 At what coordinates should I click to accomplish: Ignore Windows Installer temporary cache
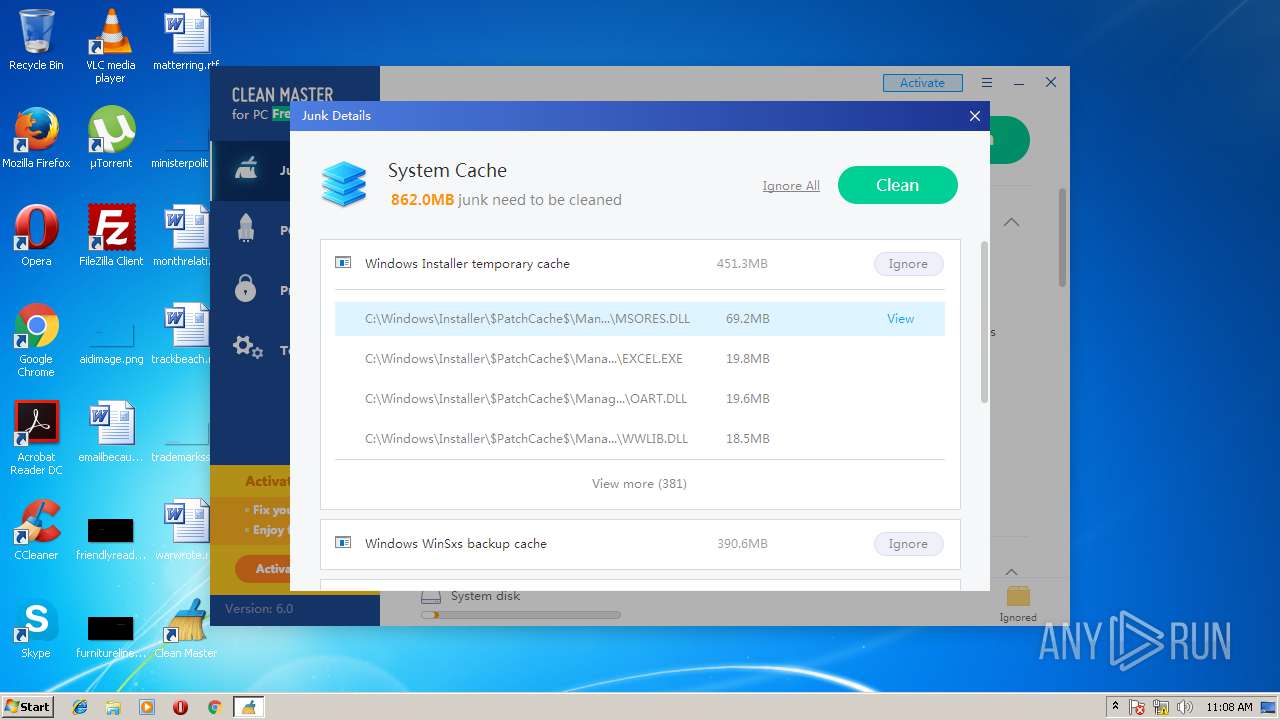coord(908,263)
